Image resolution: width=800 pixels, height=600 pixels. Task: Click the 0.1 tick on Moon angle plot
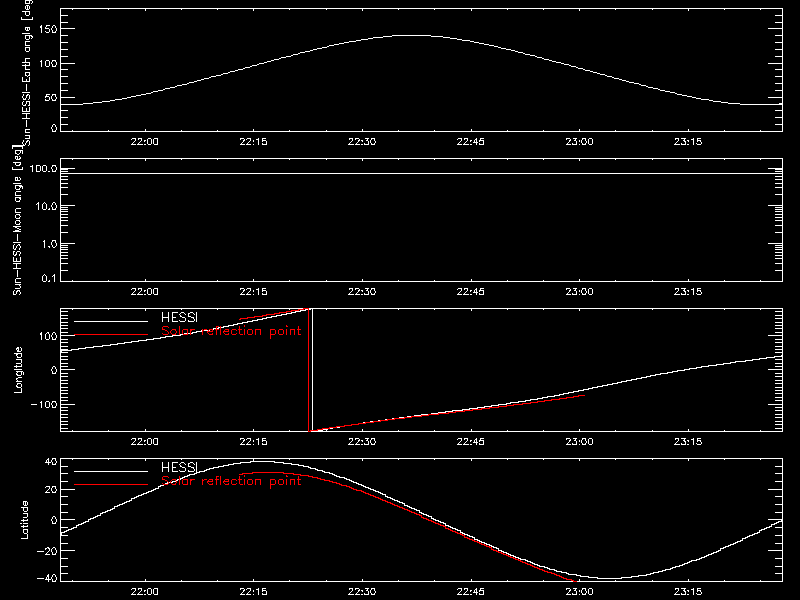(x=49, y=279)
